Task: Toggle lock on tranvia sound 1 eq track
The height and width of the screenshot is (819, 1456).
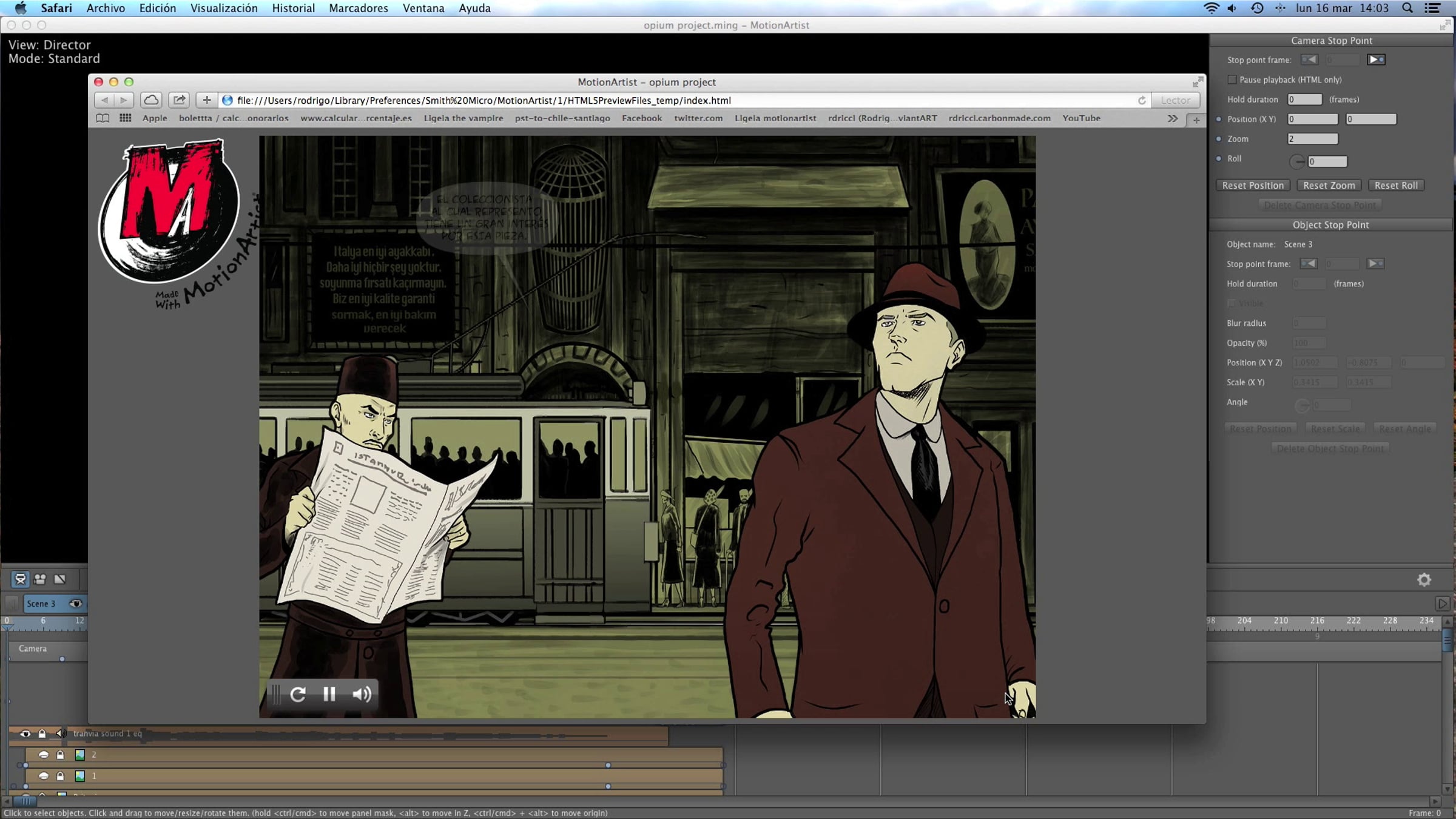Action: coord(42,733)
